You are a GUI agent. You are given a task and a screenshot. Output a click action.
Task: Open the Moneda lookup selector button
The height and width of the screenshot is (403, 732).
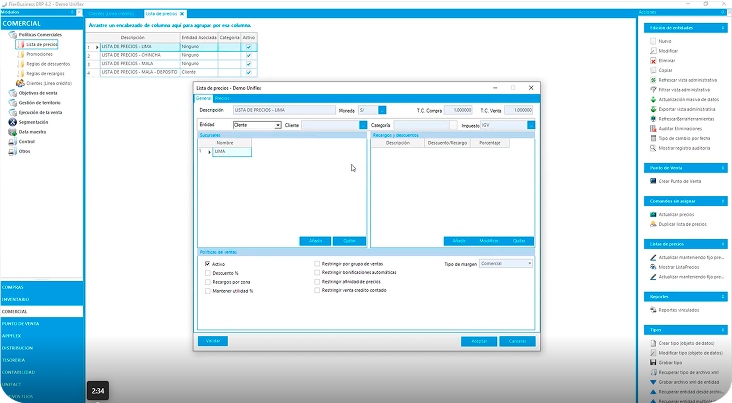[x=381, y=109]
